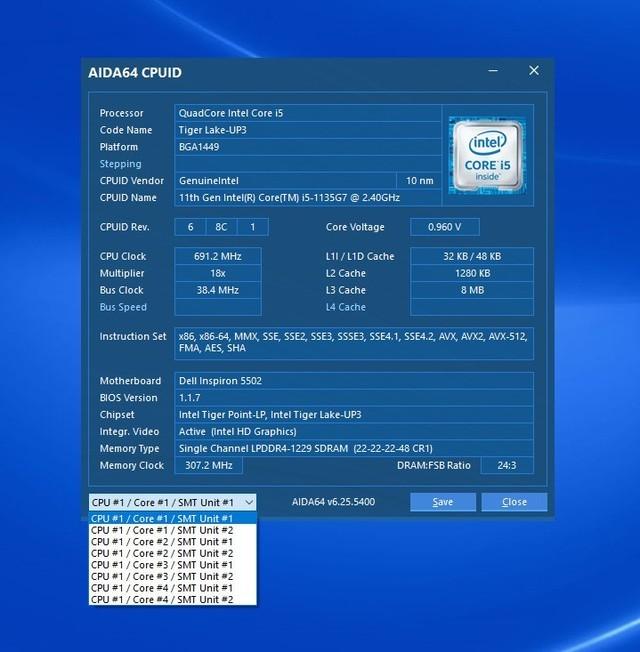Select CPU #1 / Core #2 / SMT Unit #1
Viewport: 640px width, 652px height.
point(173,542)
